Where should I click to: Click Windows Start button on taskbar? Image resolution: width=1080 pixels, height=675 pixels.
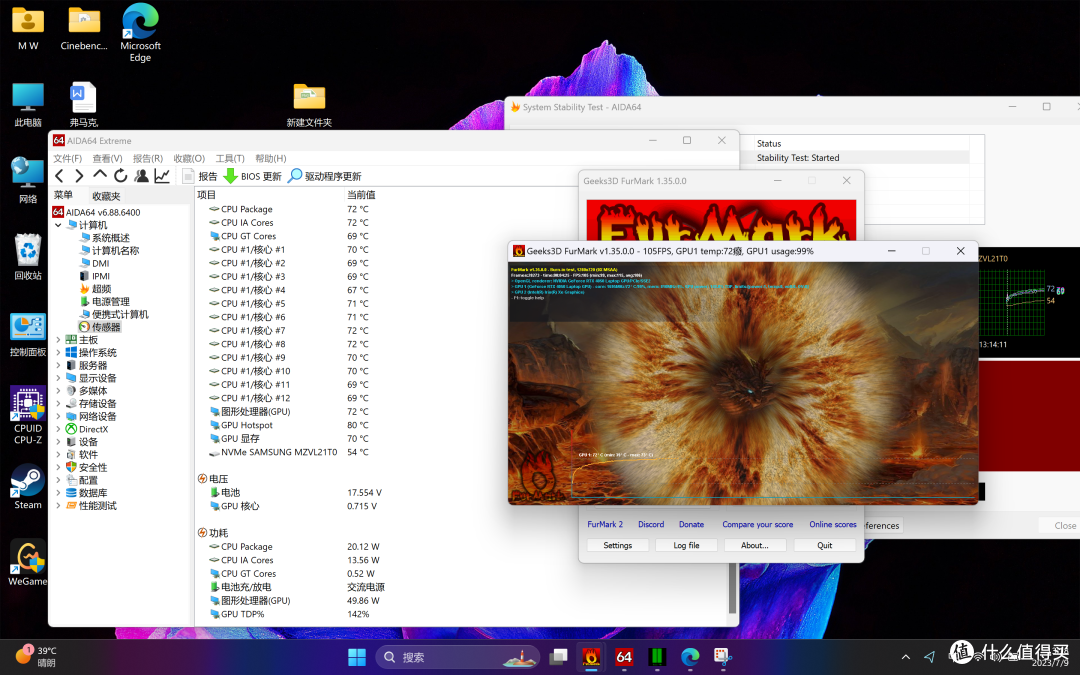point(357,657)
